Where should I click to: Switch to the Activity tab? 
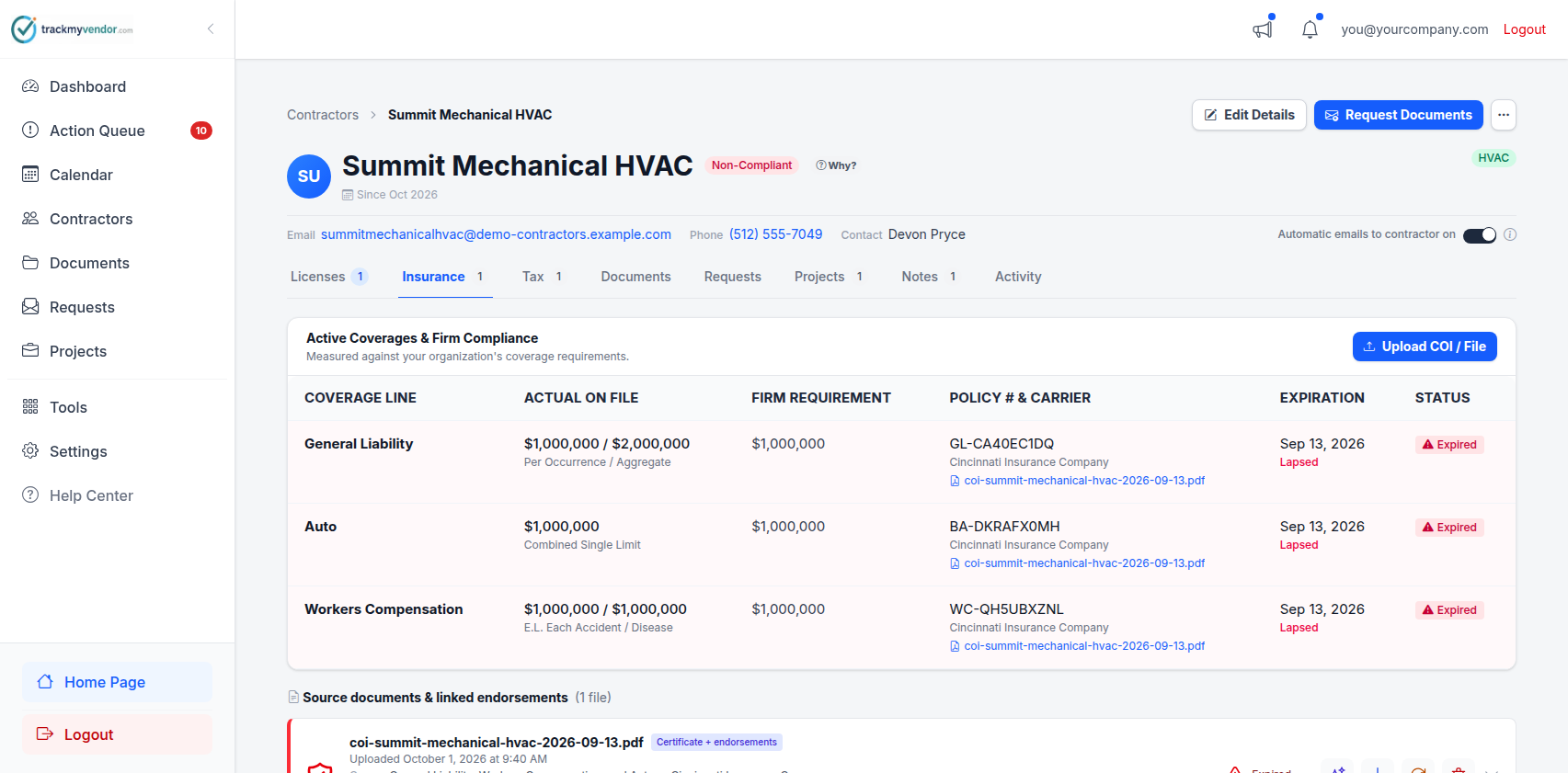pos(1018,277)
